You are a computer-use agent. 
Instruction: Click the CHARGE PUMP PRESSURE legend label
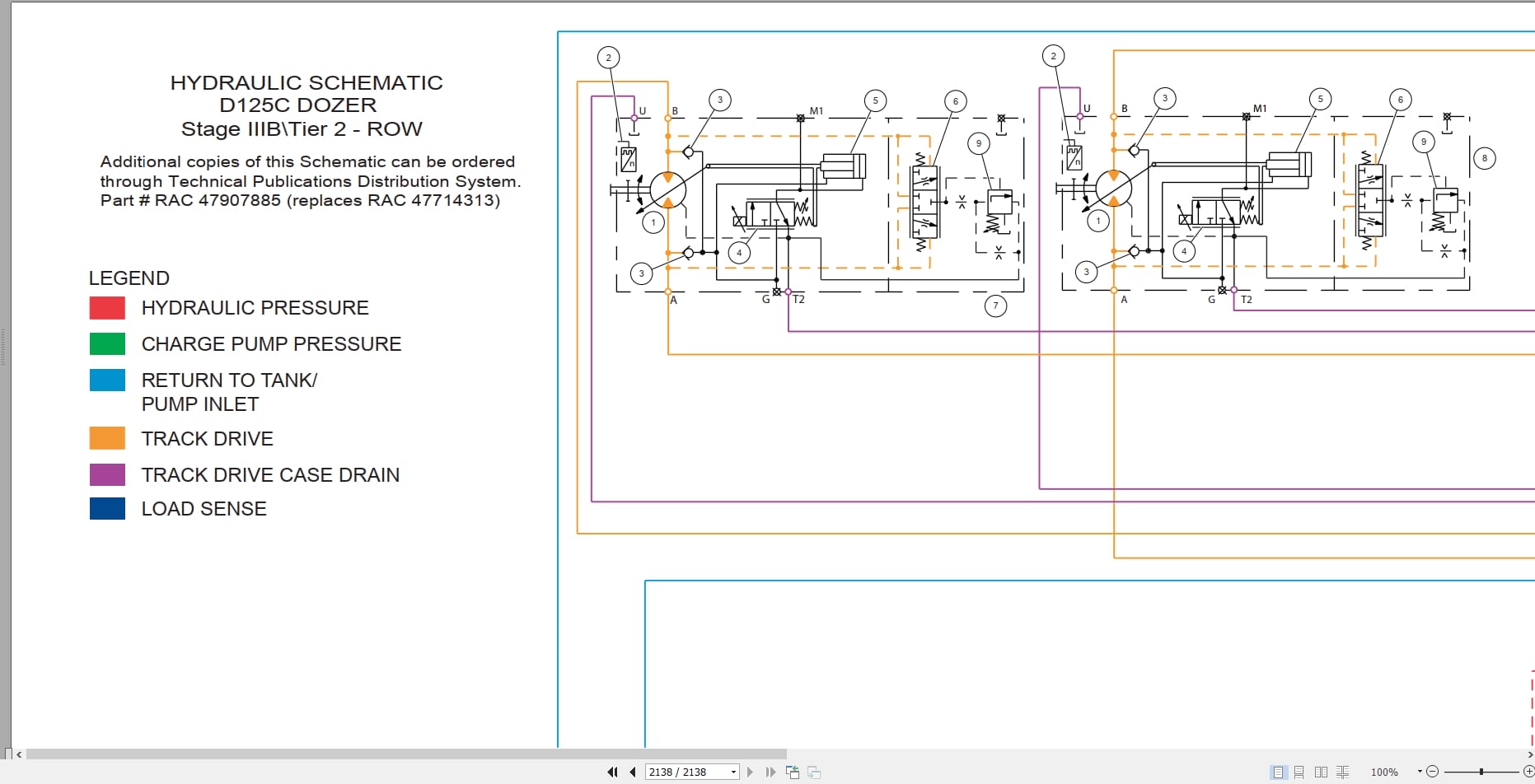coord(271,344)
